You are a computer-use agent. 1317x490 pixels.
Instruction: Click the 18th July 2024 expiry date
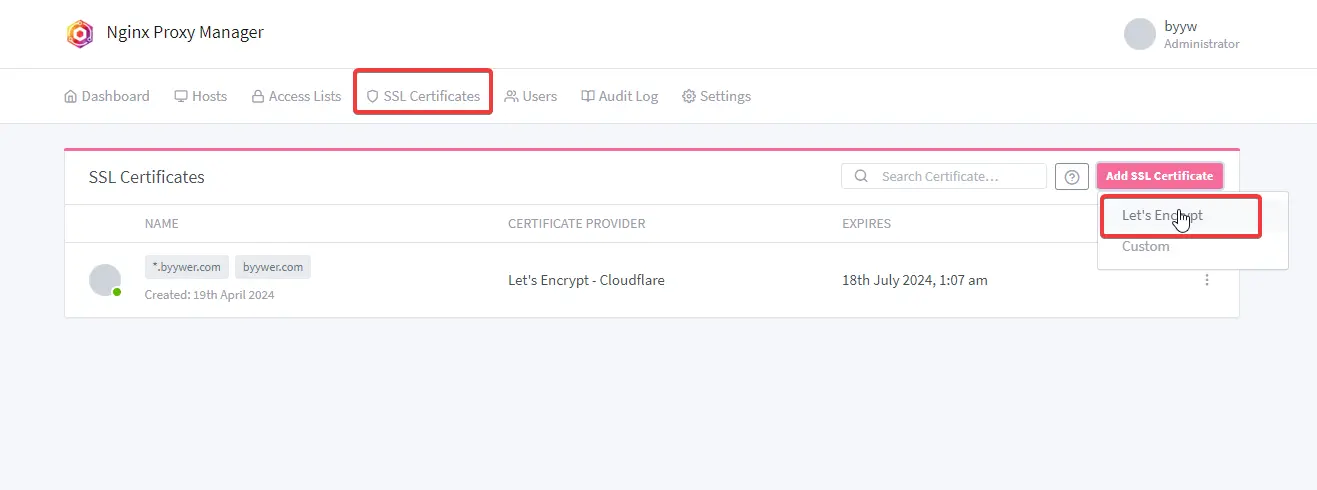click(915, 280)
